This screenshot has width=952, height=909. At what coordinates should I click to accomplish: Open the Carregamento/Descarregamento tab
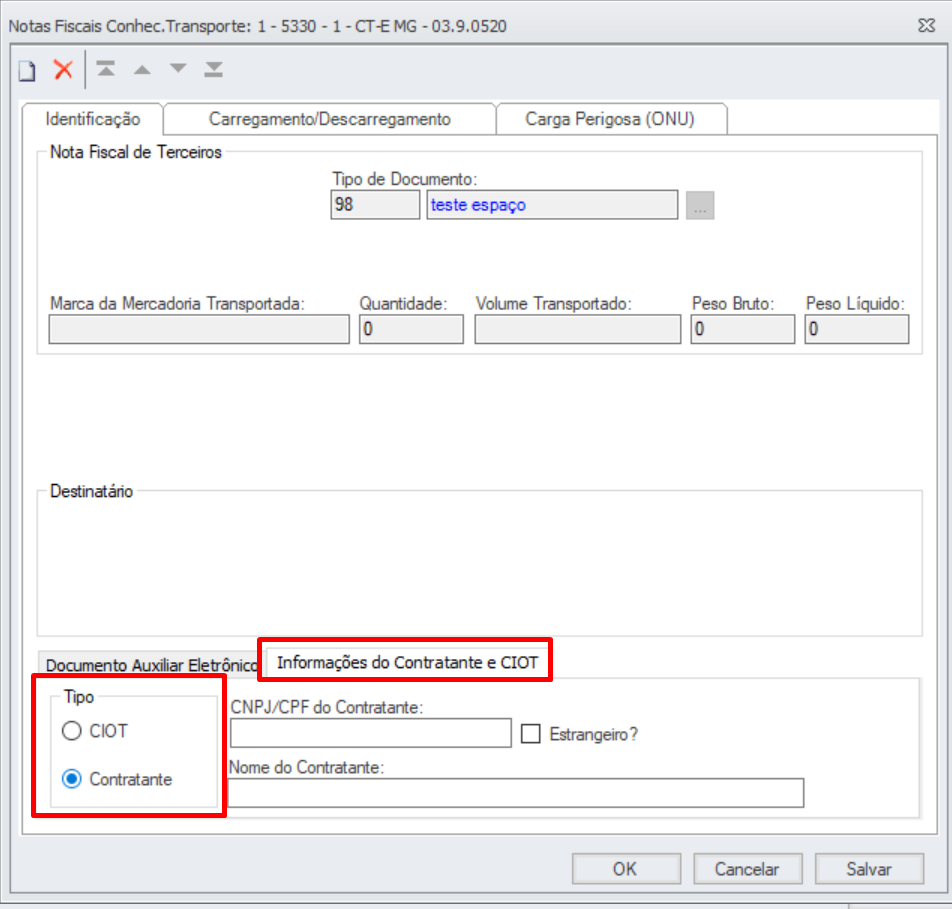[330, 119]
